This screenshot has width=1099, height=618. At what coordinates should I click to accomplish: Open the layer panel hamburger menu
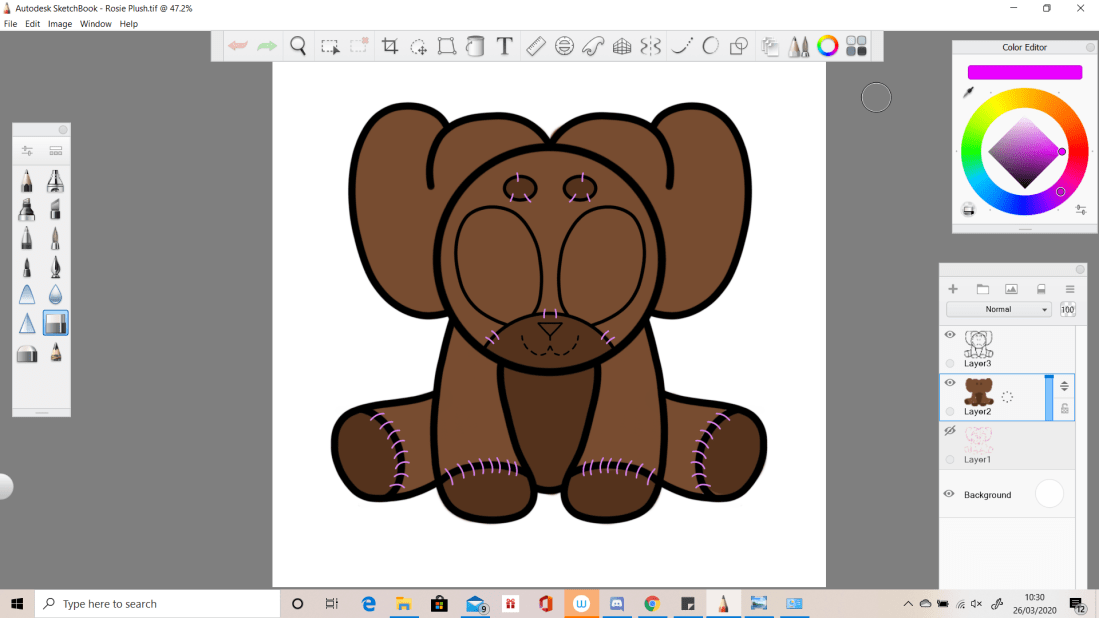(x=1069, y=289)
